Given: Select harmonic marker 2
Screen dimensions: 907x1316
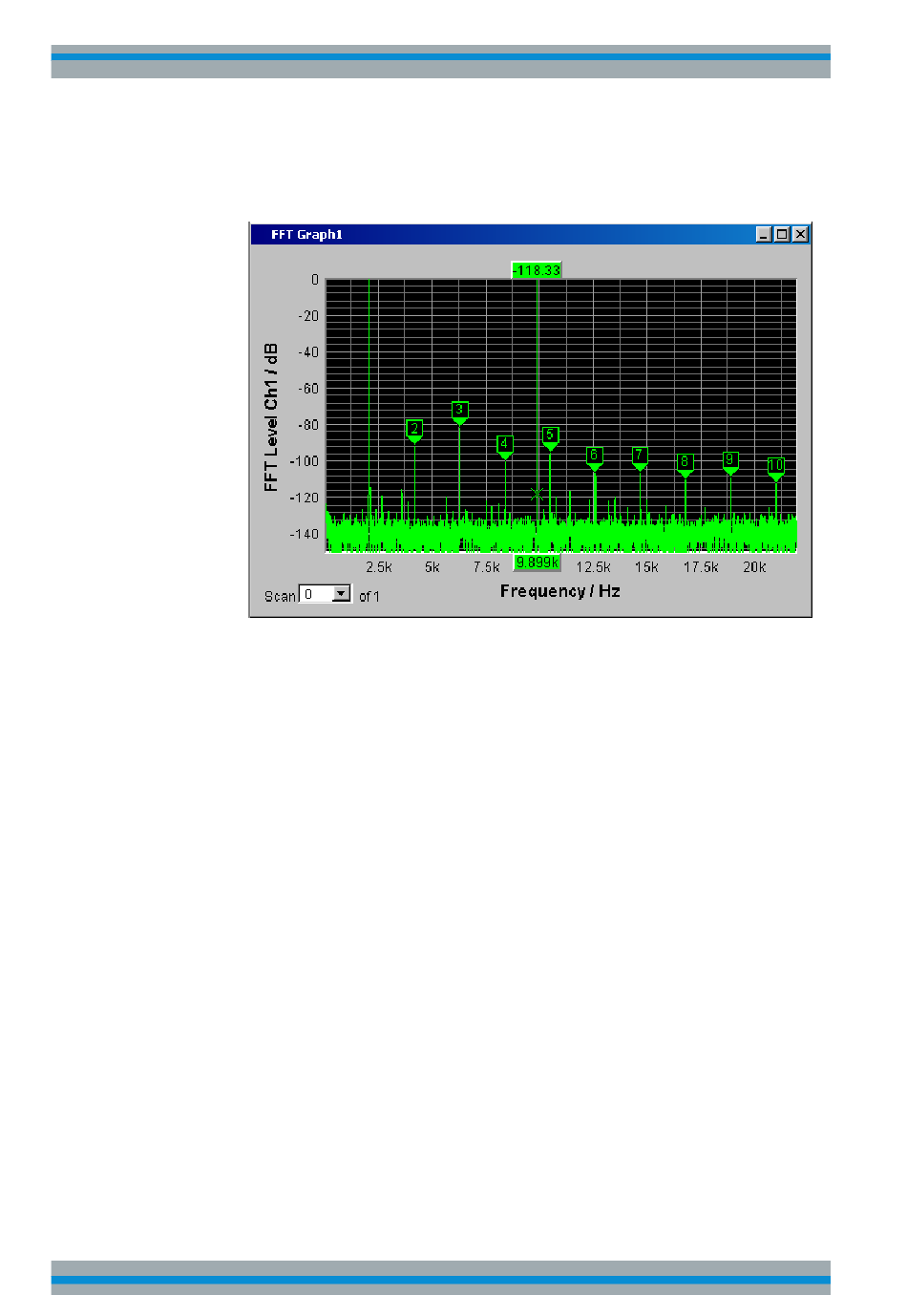Looking at the screenshot, I should point(414,430).
